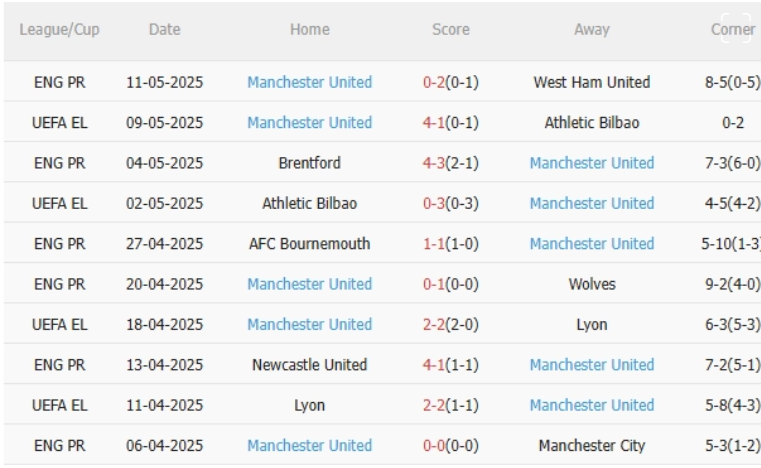Open the Wolves away team

click(x=592, y=284)
